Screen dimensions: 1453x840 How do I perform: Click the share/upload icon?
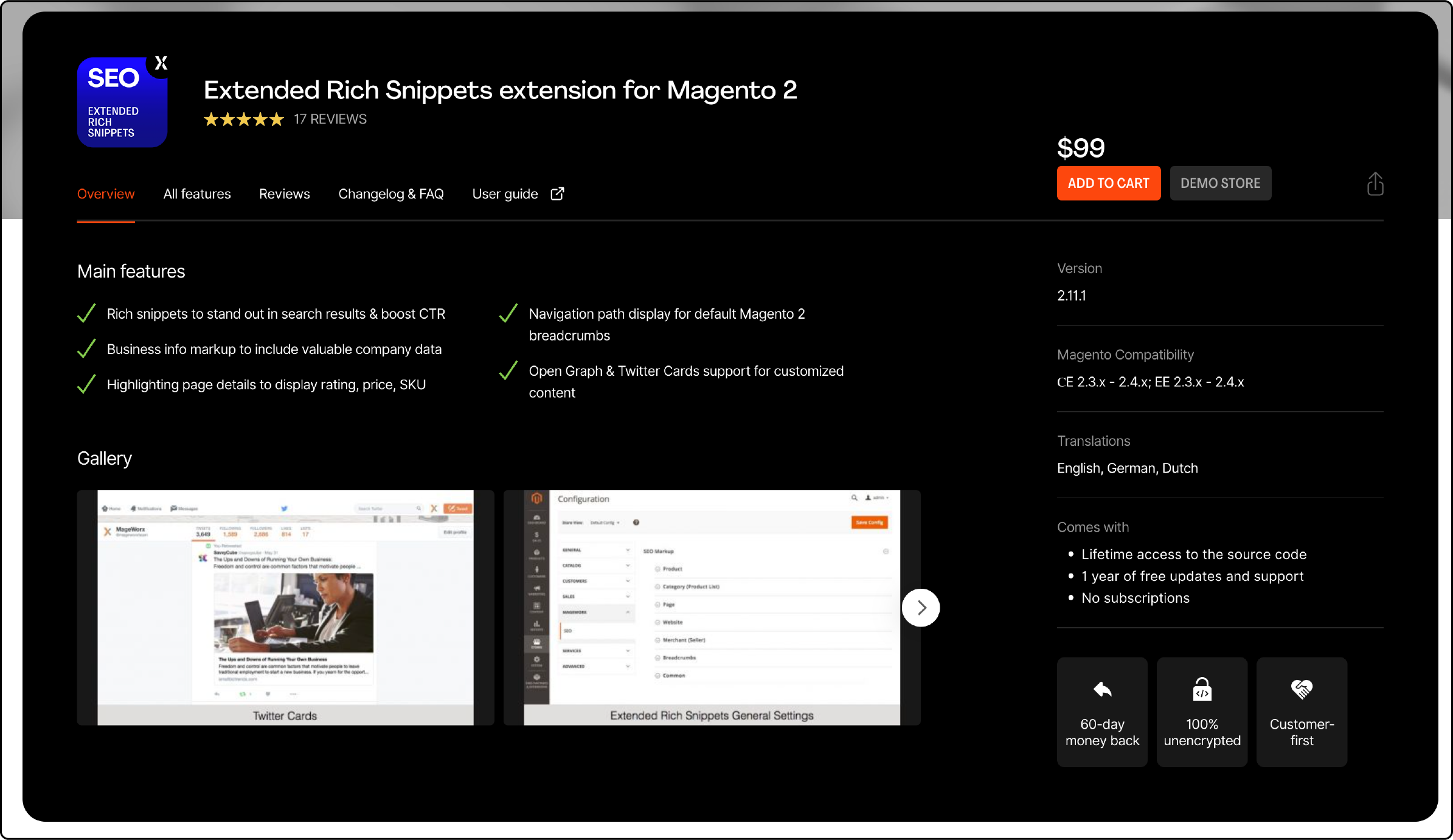[1374, 184]
